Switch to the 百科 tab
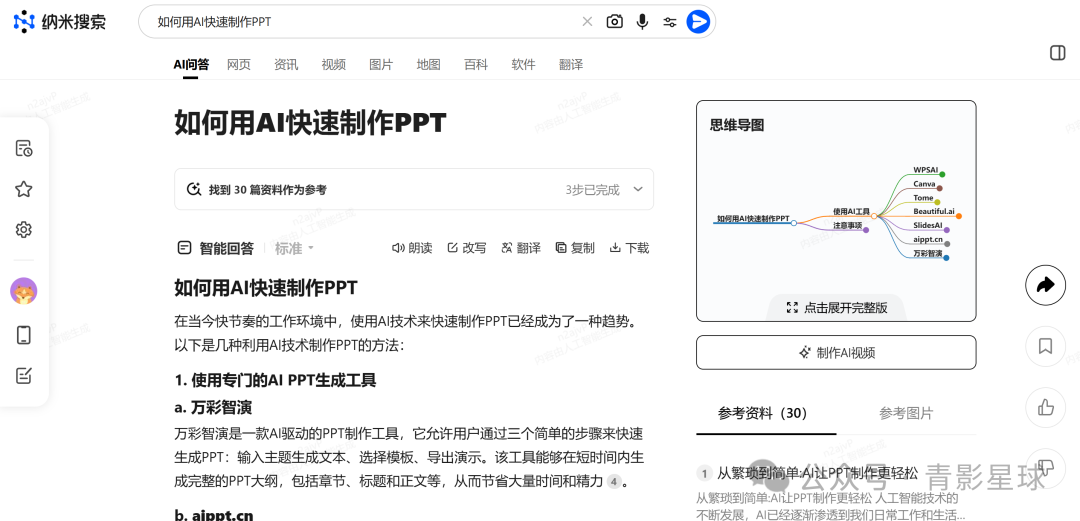The height and width of the screenshot is (521, 1080). [x=476, y=65]
